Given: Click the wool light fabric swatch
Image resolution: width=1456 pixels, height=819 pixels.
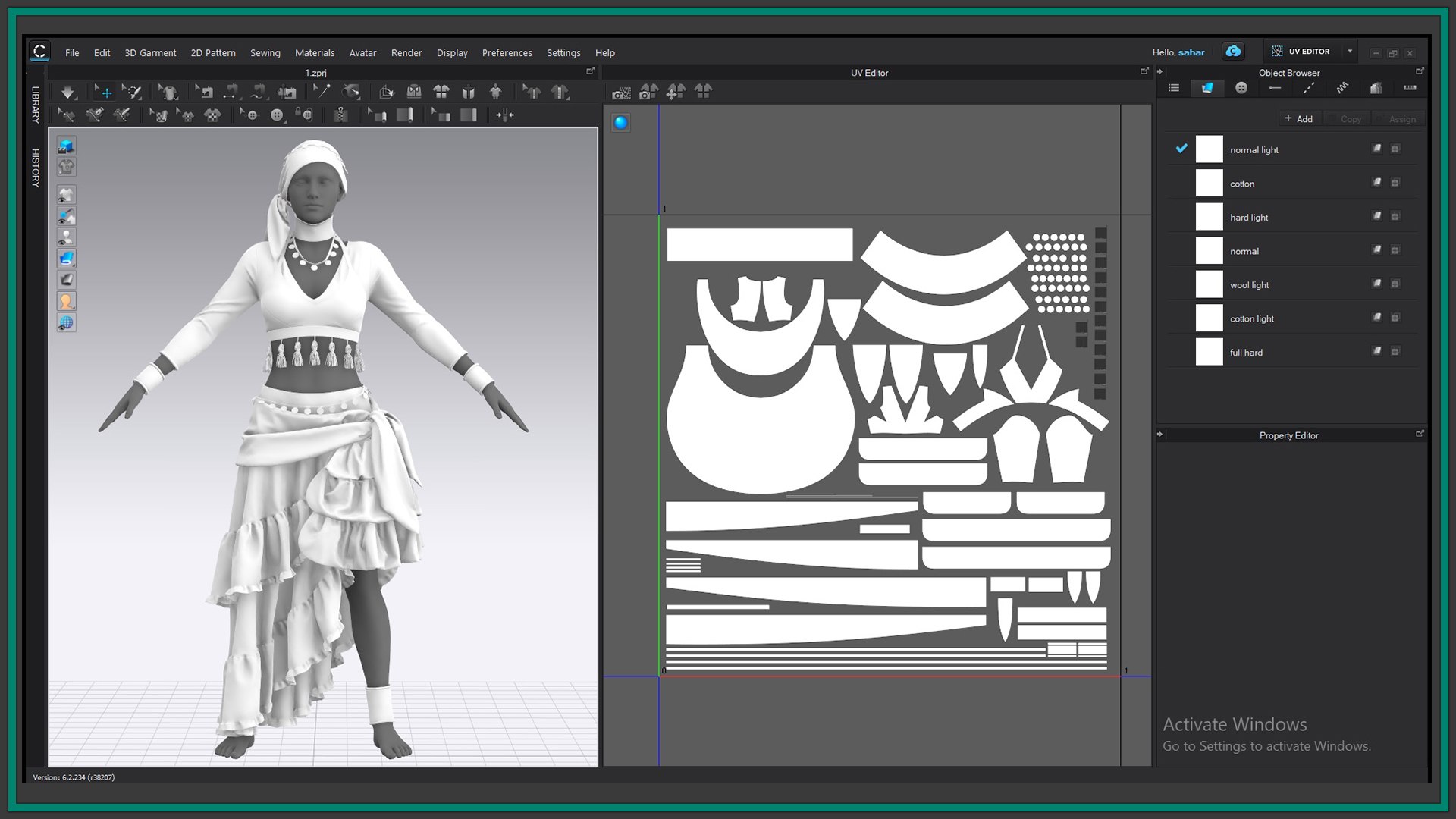Looking at the screenshot, I should point(1209,284).
